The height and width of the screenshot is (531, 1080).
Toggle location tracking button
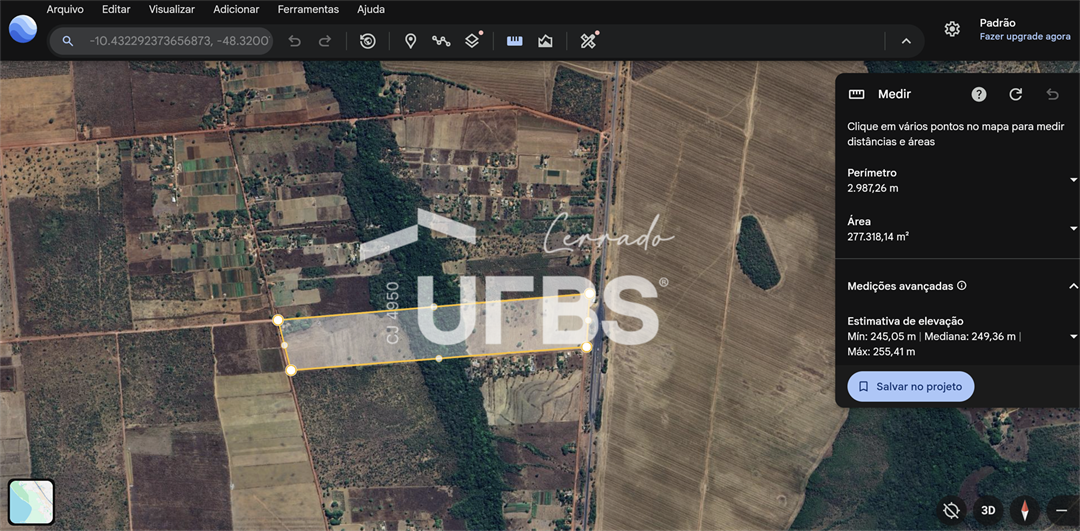(x=951, y=510)
